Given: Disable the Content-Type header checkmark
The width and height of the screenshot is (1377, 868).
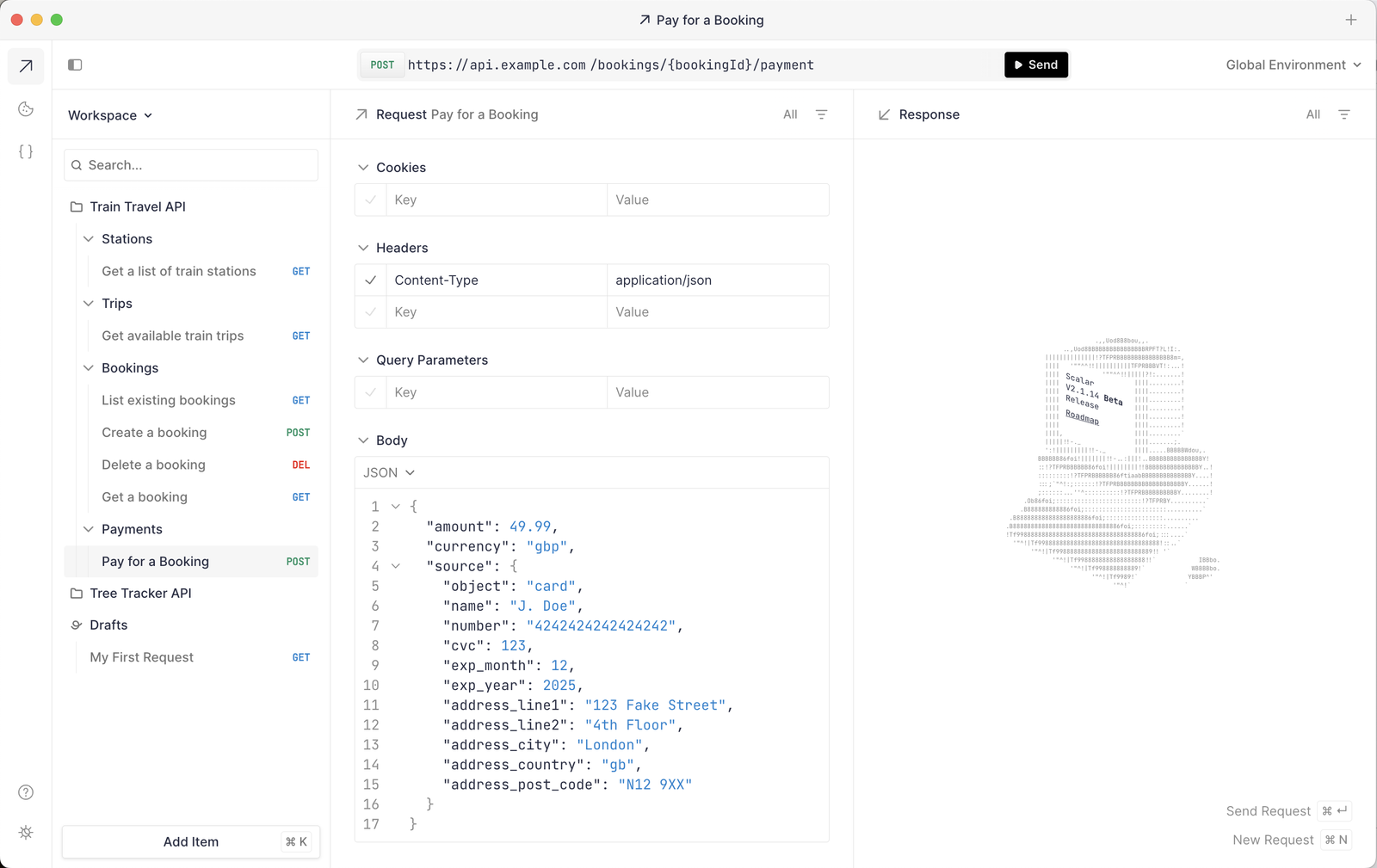Looking at the screenshot, I should pos(370,280).
